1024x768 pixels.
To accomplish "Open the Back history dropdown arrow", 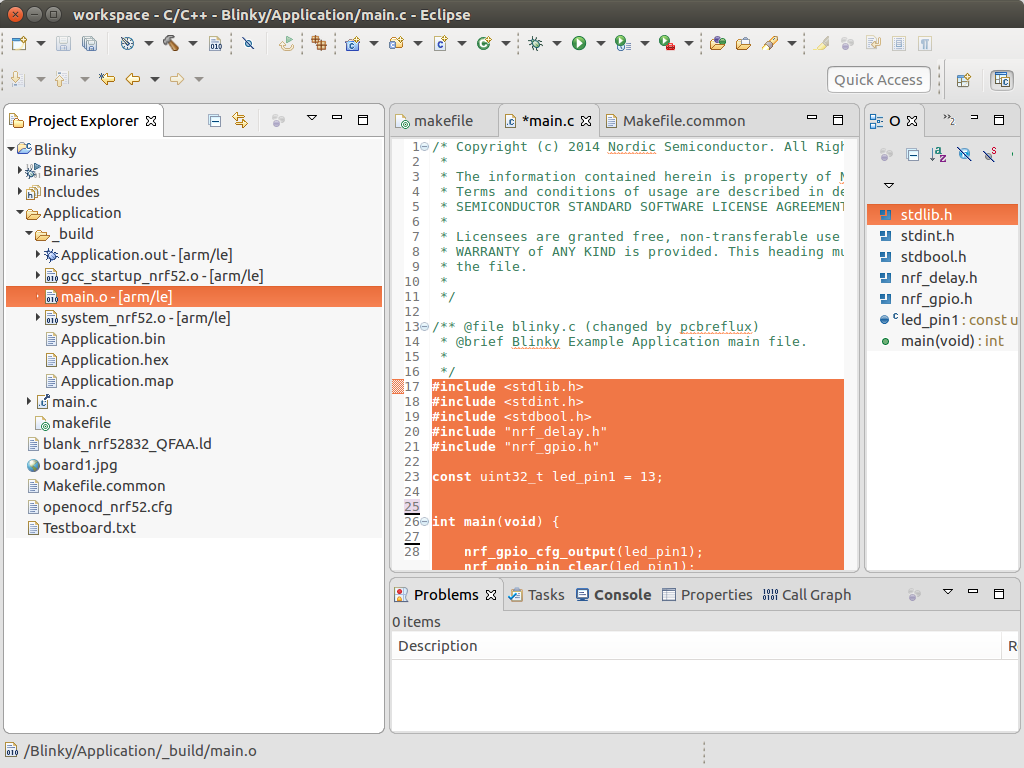I will tap(155, 79).
